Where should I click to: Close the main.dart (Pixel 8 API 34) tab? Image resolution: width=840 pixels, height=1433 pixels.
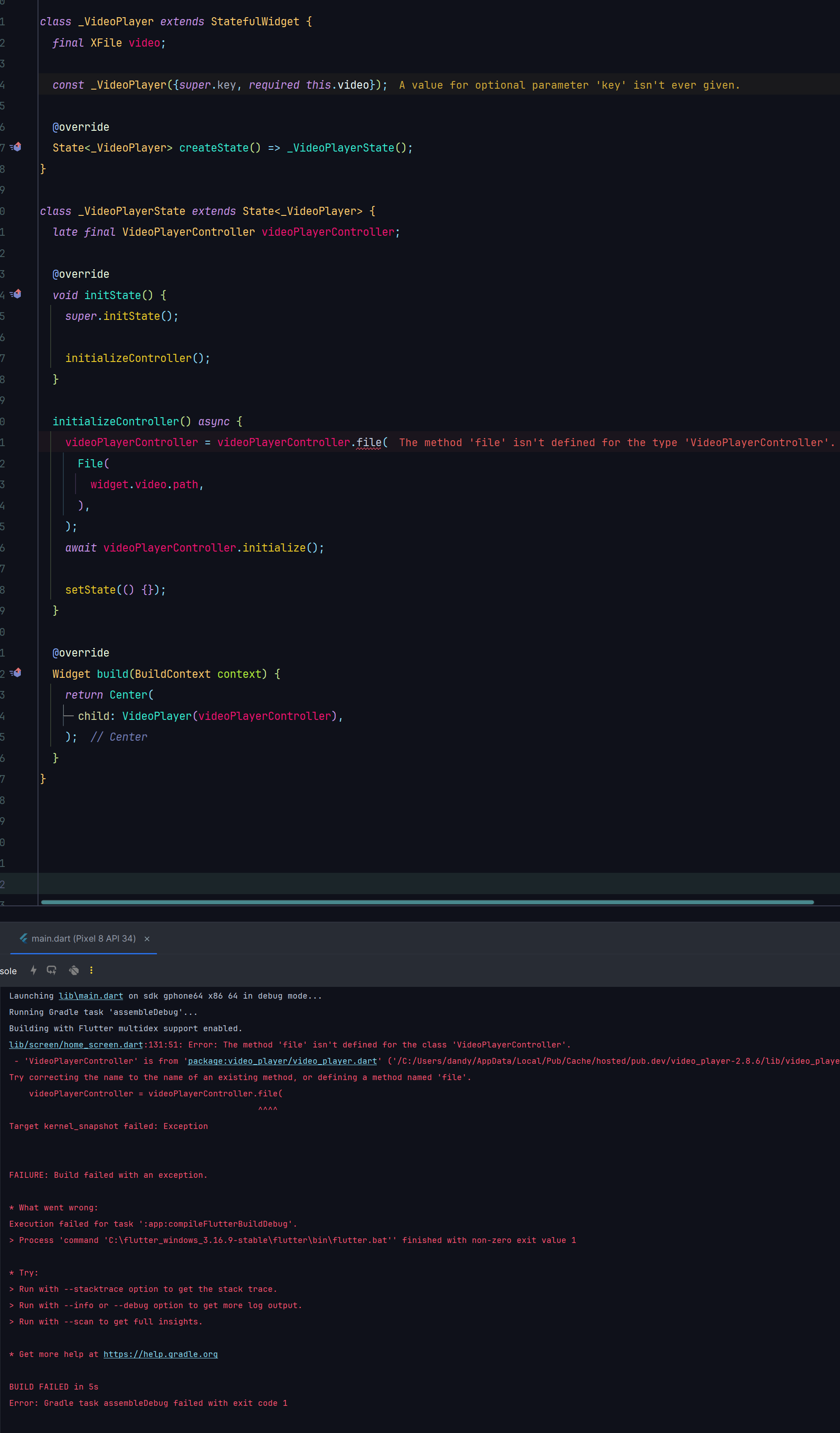coord(147,939)
